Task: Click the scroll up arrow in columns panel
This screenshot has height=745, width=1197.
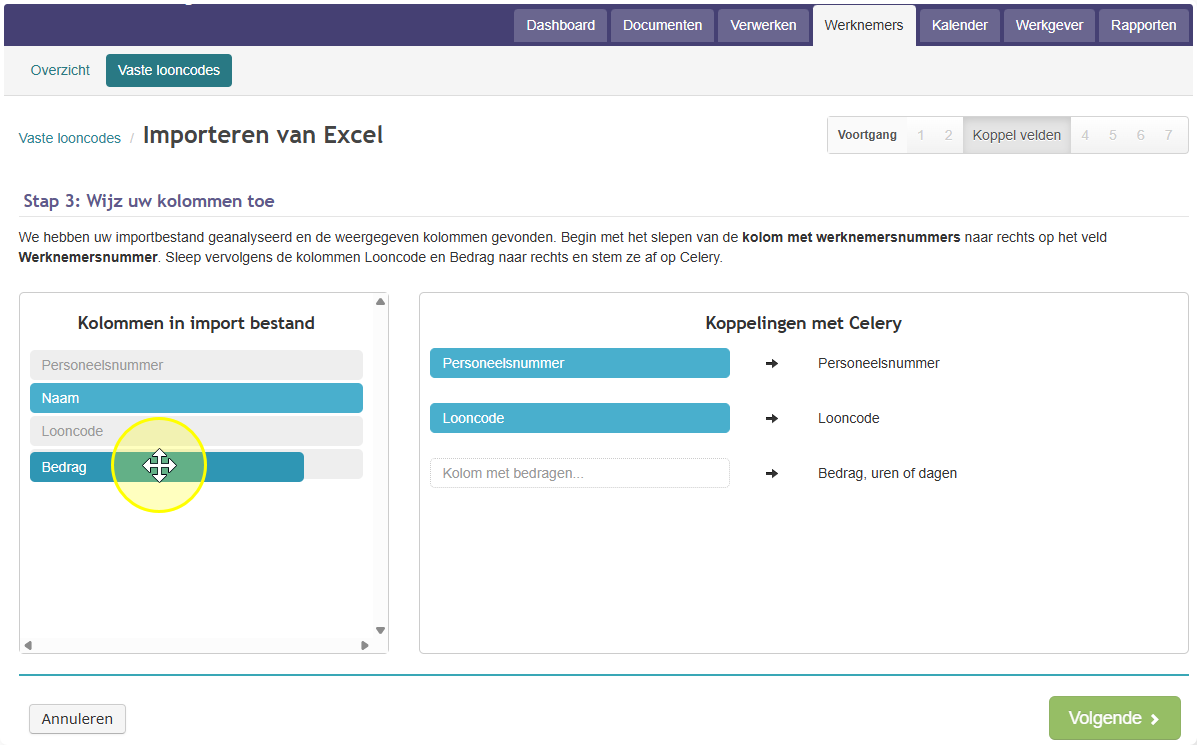Action: click(380, 302)
